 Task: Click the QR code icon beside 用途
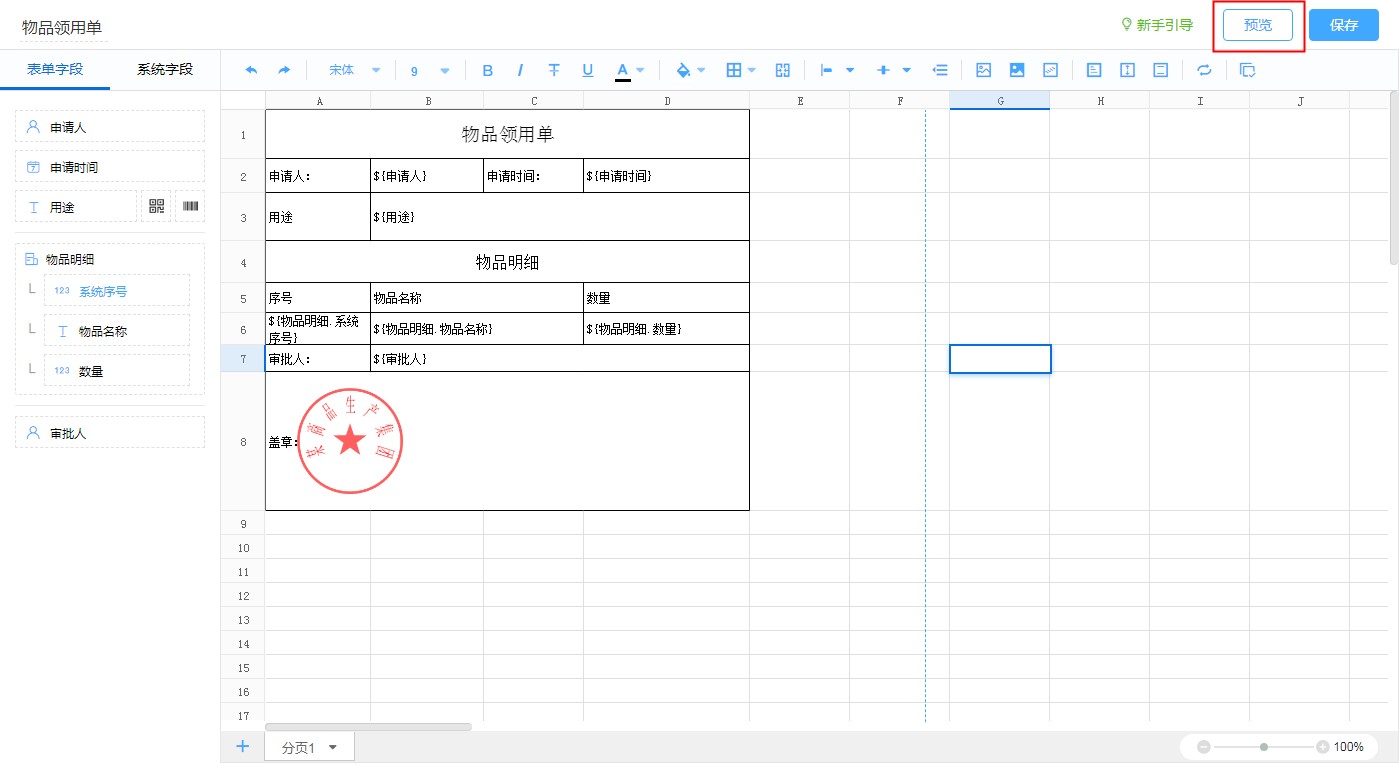[156, 206]
